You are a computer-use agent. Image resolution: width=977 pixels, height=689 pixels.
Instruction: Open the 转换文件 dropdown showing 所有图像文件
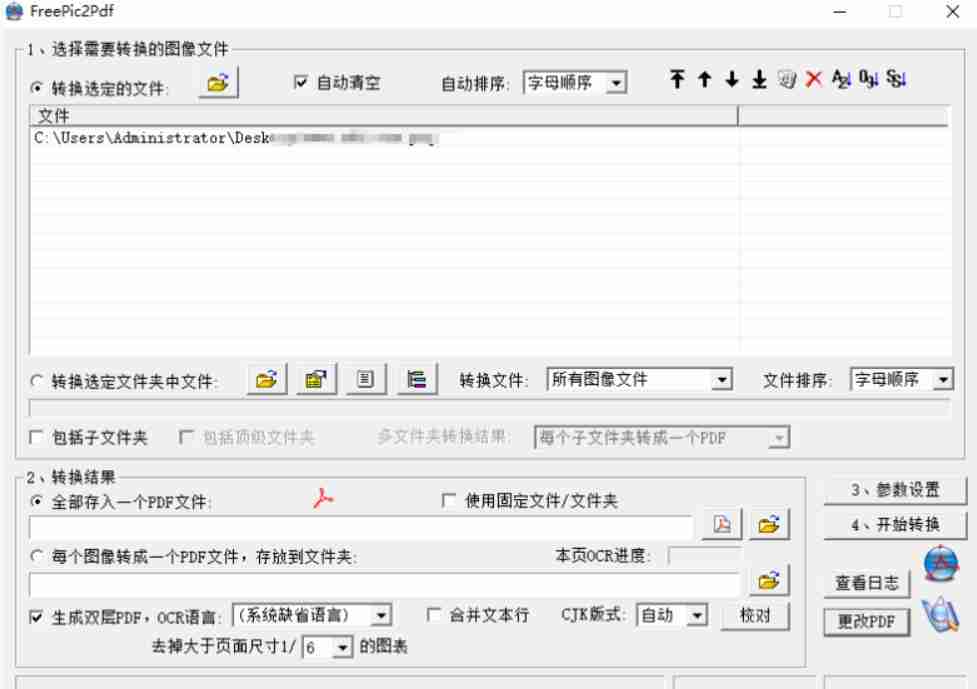click(x=639, y=379)
